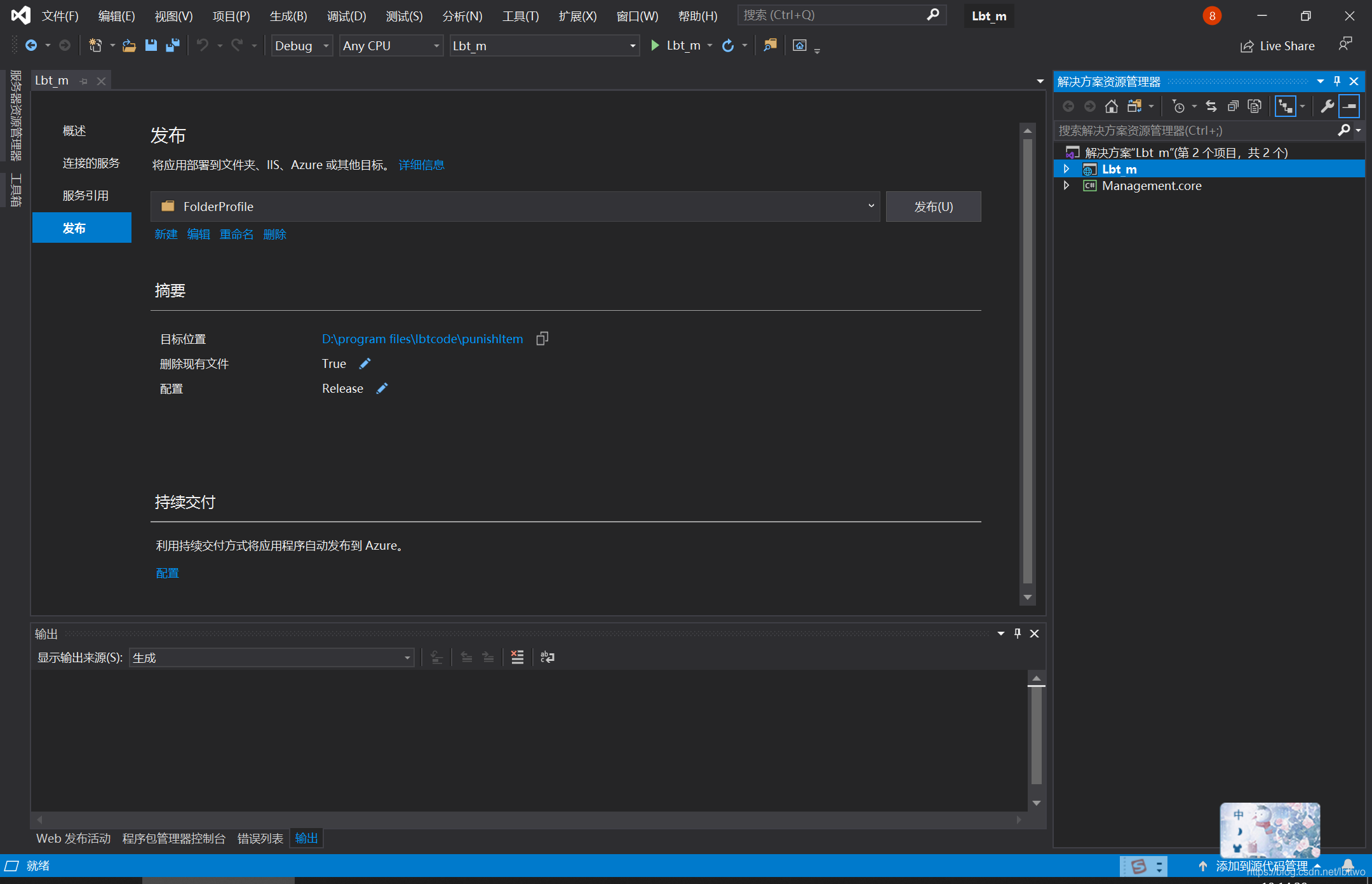Open the output source dropdown 生成
This screenshot has height=884, width=1372.
tap(272, 657)
